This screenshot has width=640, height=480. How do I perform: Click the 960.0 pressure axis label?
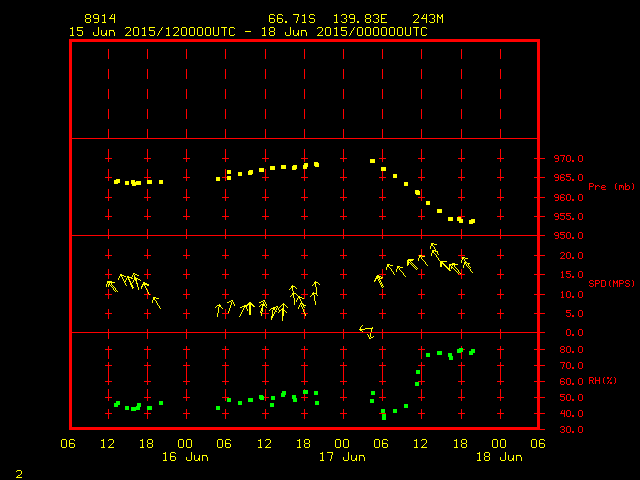569,198
